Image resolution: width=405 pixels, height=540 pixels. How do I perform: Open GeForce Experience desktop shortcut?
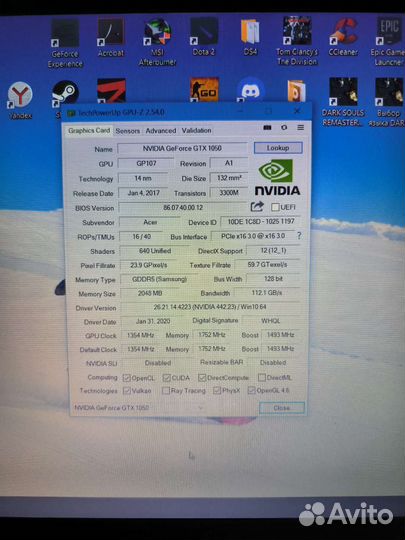[65, 42]
